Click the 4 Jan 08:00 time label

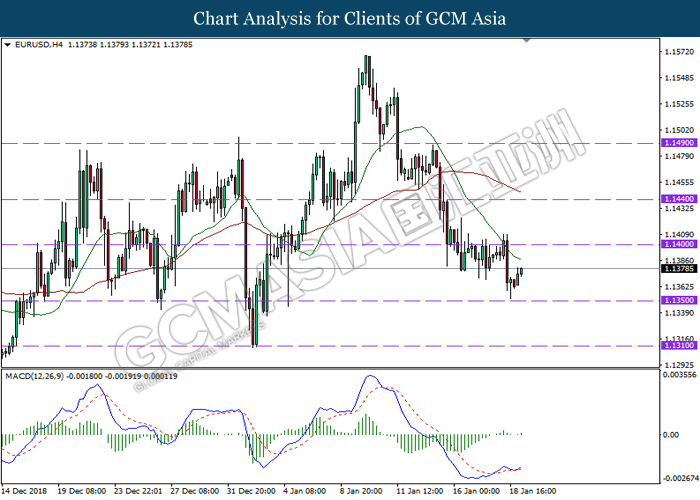(304, 492)
